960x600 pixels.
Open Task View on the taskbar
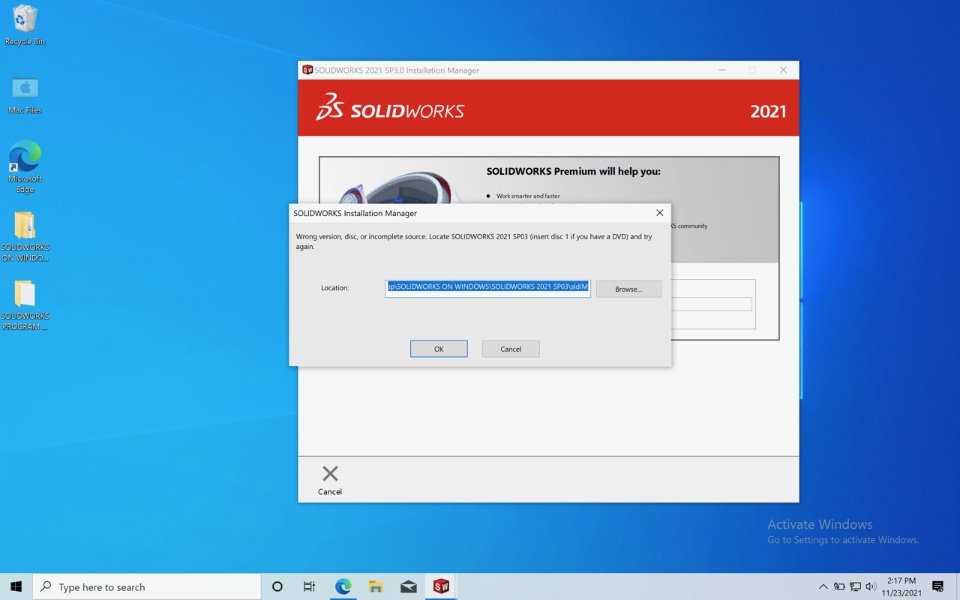pos(309,587)
